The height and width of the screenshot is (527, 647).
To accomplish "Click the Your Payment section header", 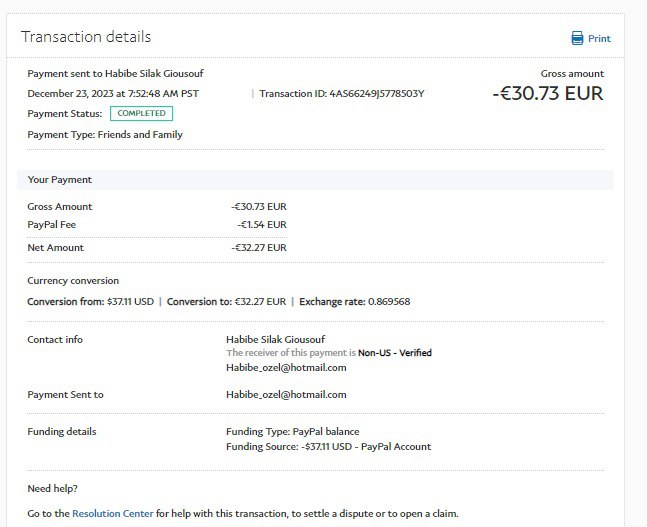I will (x=60, y=180).
